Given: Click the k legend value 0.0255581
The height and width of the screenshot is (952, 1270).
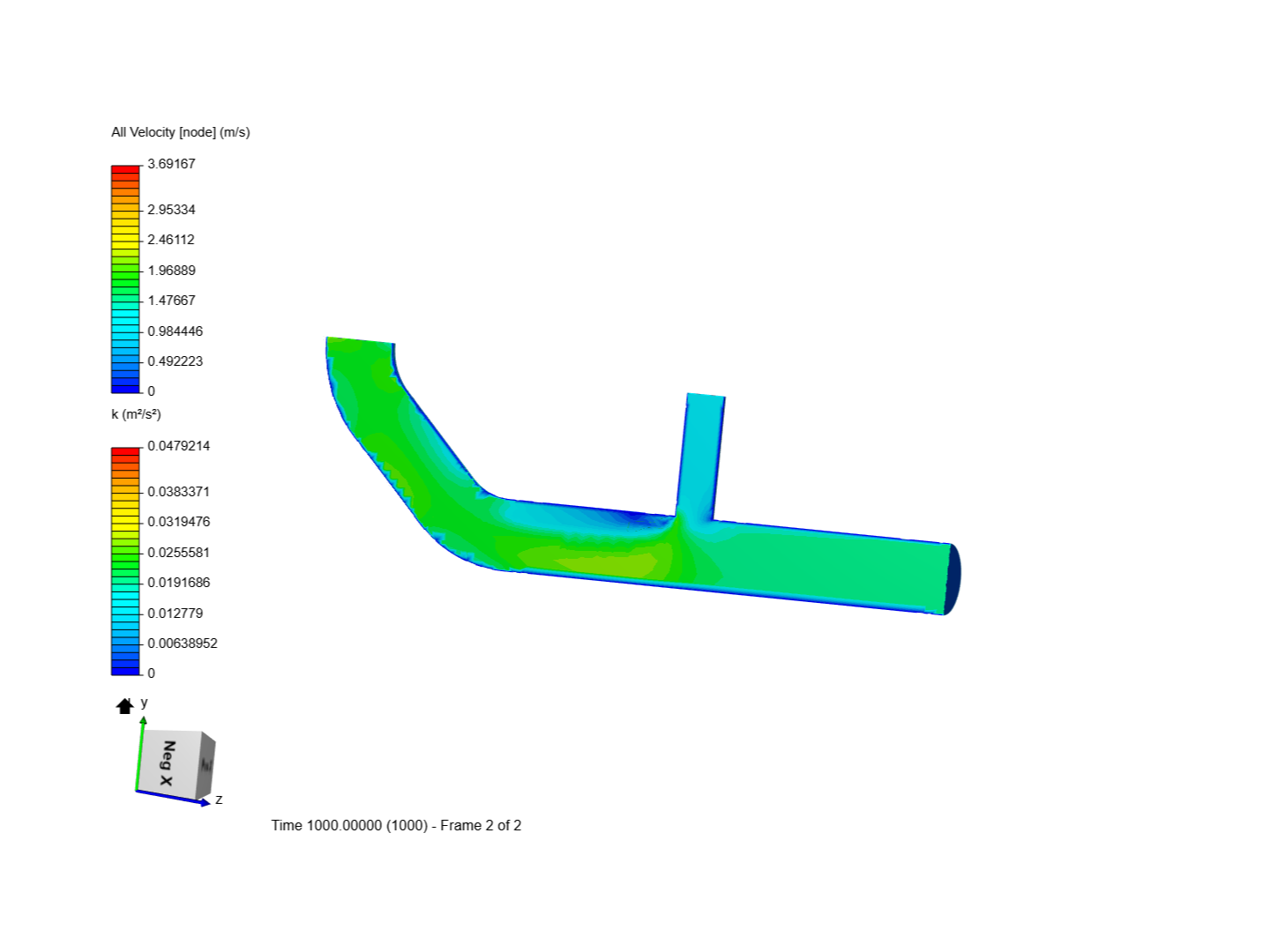Looking at the screenshot, I should pyautogui.click(x=179, y=553).
